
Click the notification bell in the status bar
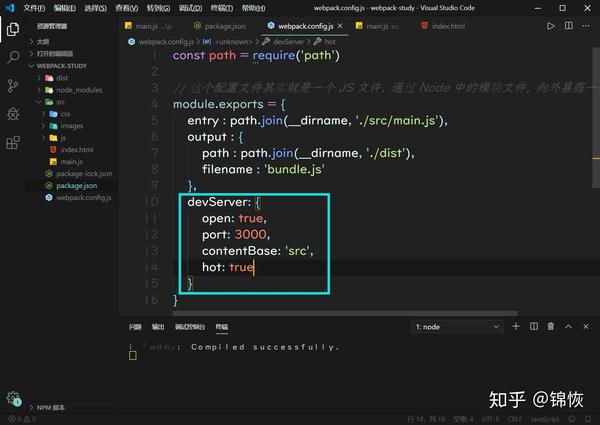tap(588, 419)
